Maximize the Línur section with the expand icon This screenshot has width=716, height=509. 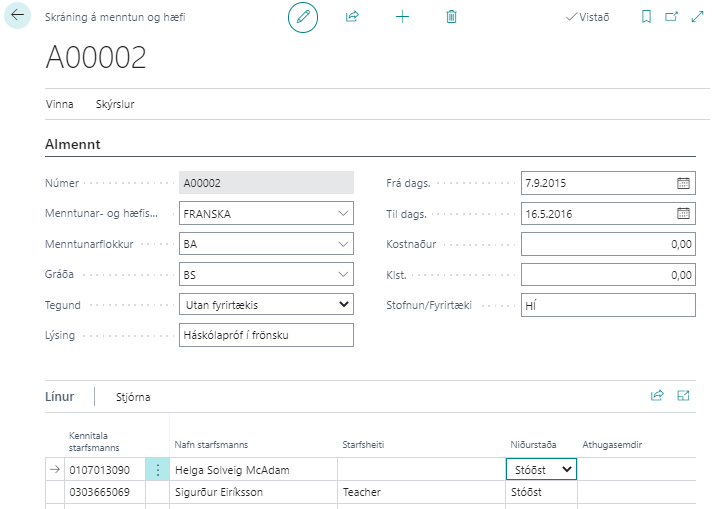point(684,396)
